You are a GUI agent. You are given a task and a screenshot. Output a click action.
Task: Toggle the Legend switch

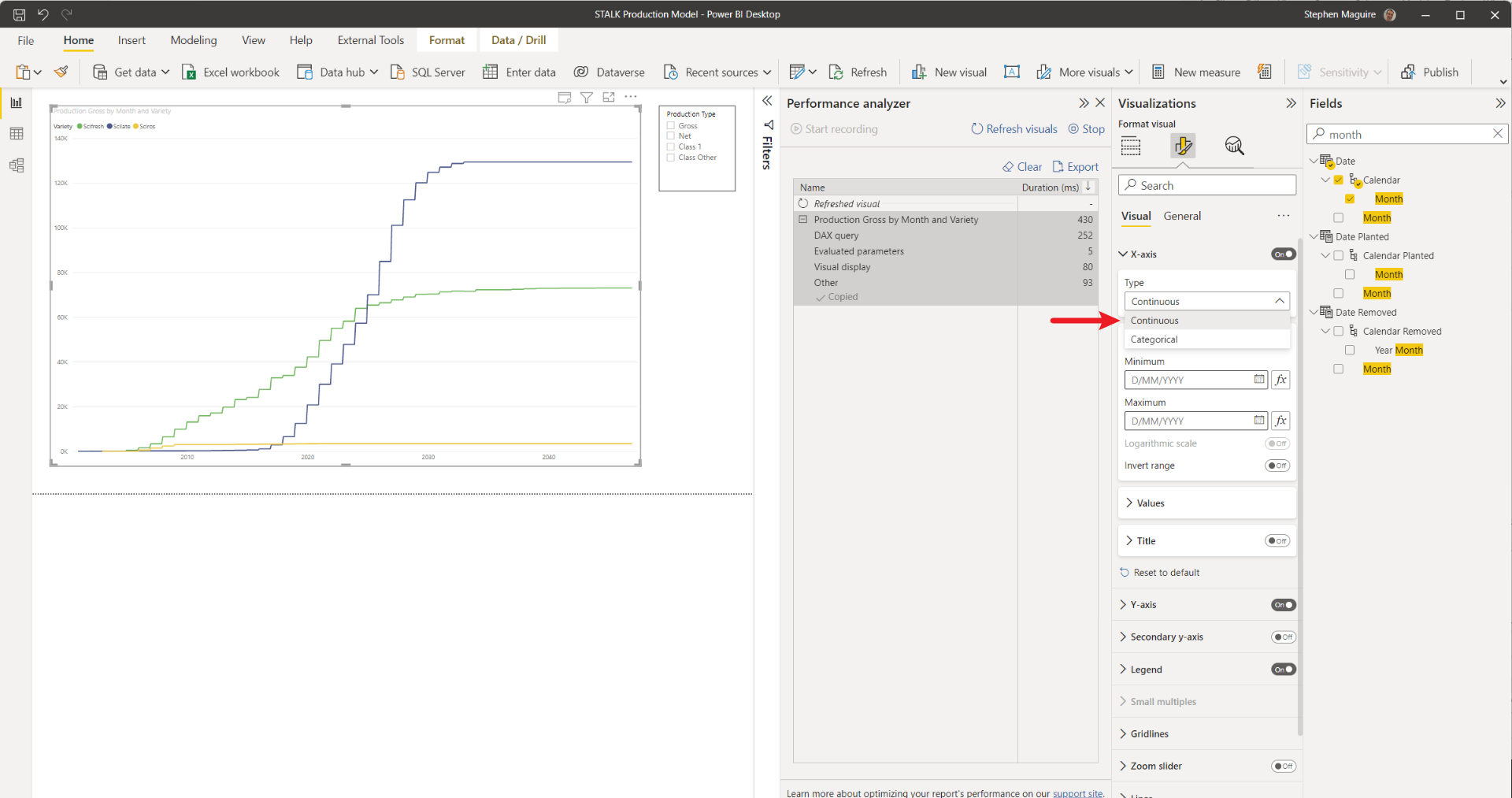1284,670
